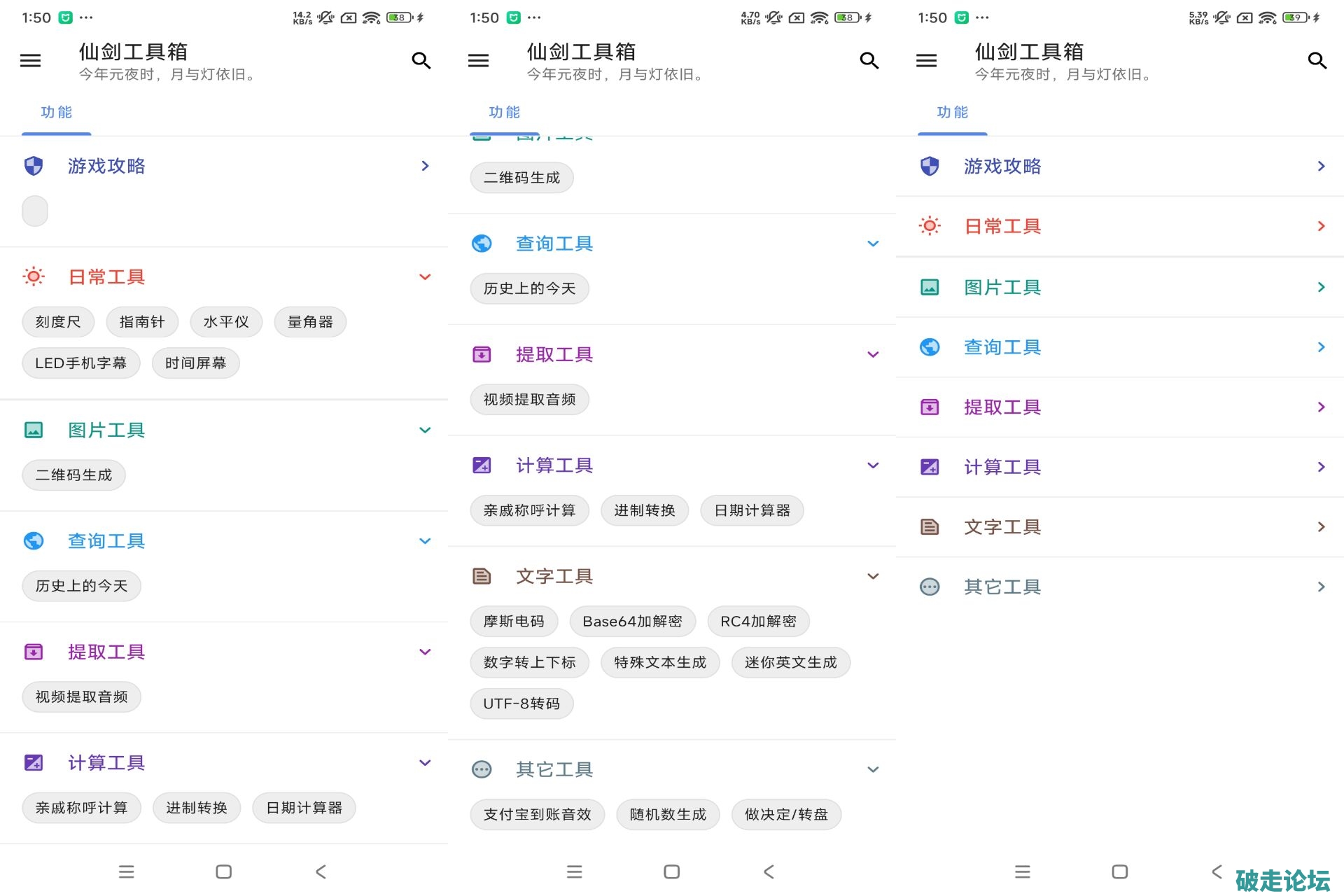Launch the 做决定/转盘 tool
Viewport: 1344px width, 896px height.
pos(786,815)
